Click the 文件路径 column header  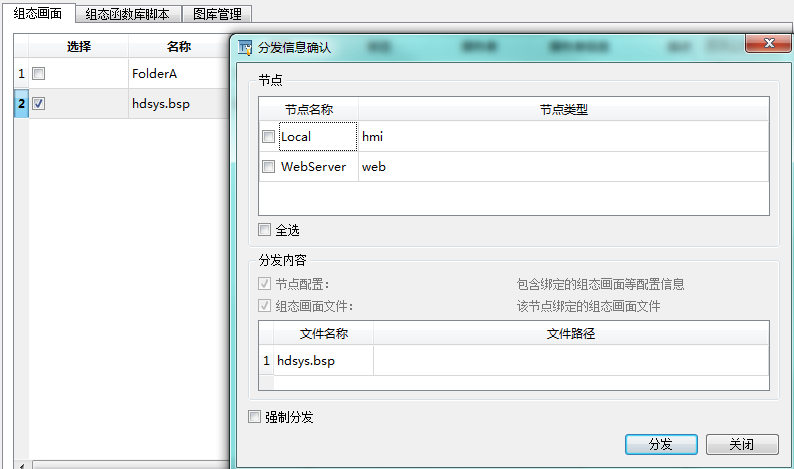[x=571, y=333]
